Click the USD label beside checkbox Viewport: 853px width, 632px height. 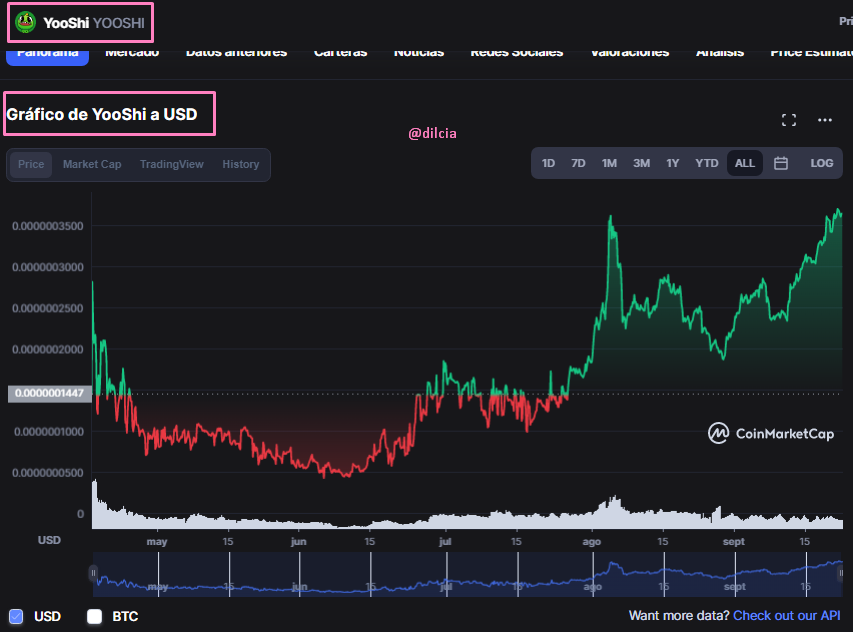pos(47,616)
